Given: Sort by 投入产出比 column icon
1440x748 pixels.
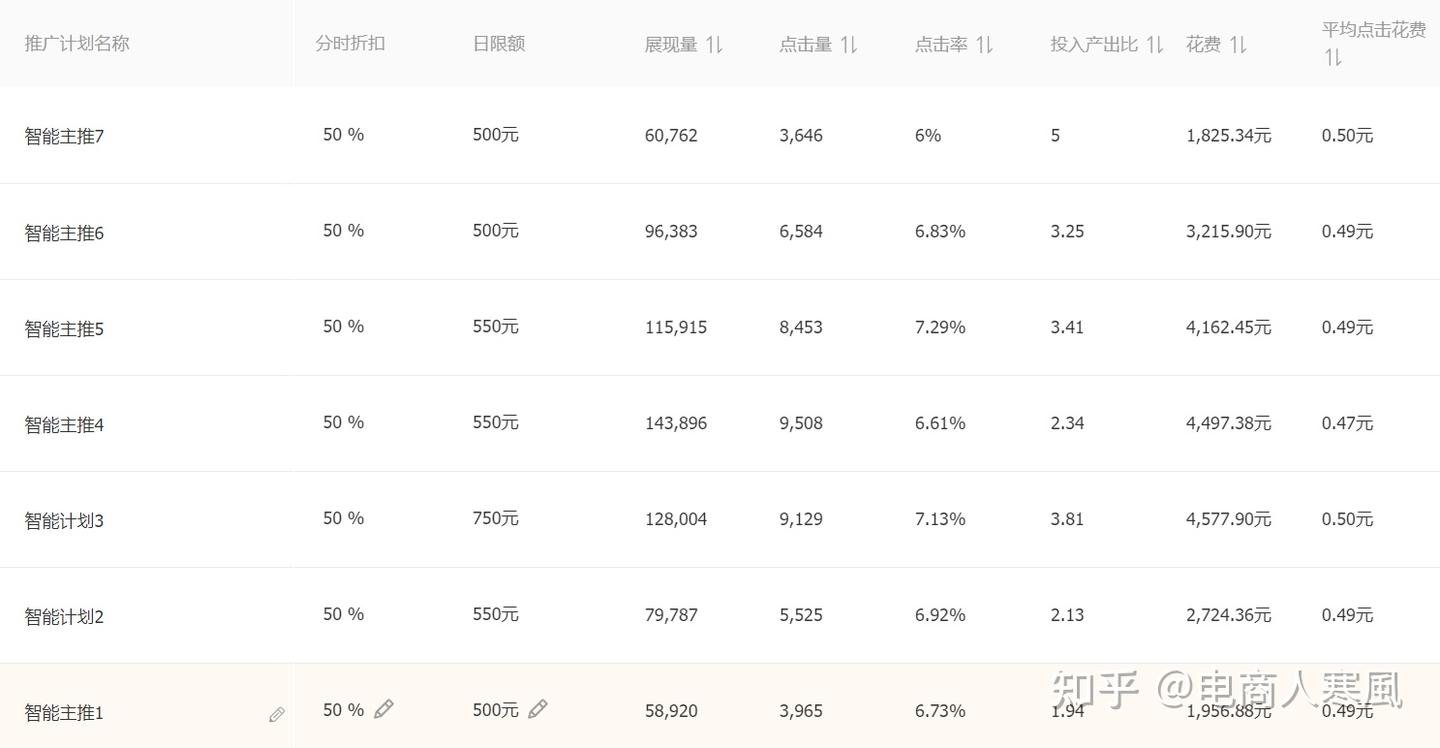Looking at the screenshot, I should (x=1155, y=44).
